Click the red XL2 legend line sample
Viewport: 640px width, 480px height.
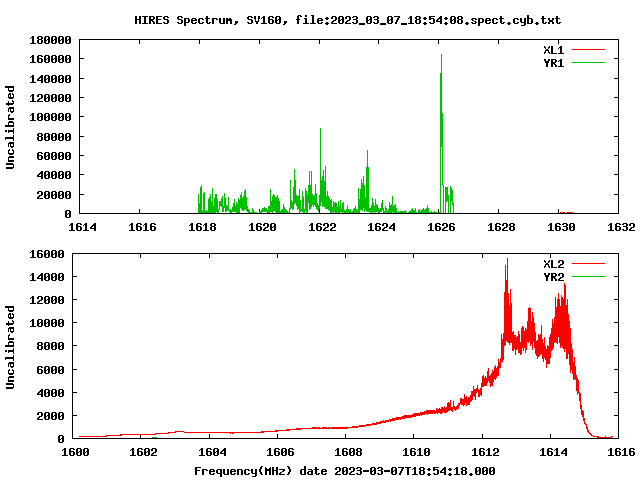[588, 264]
